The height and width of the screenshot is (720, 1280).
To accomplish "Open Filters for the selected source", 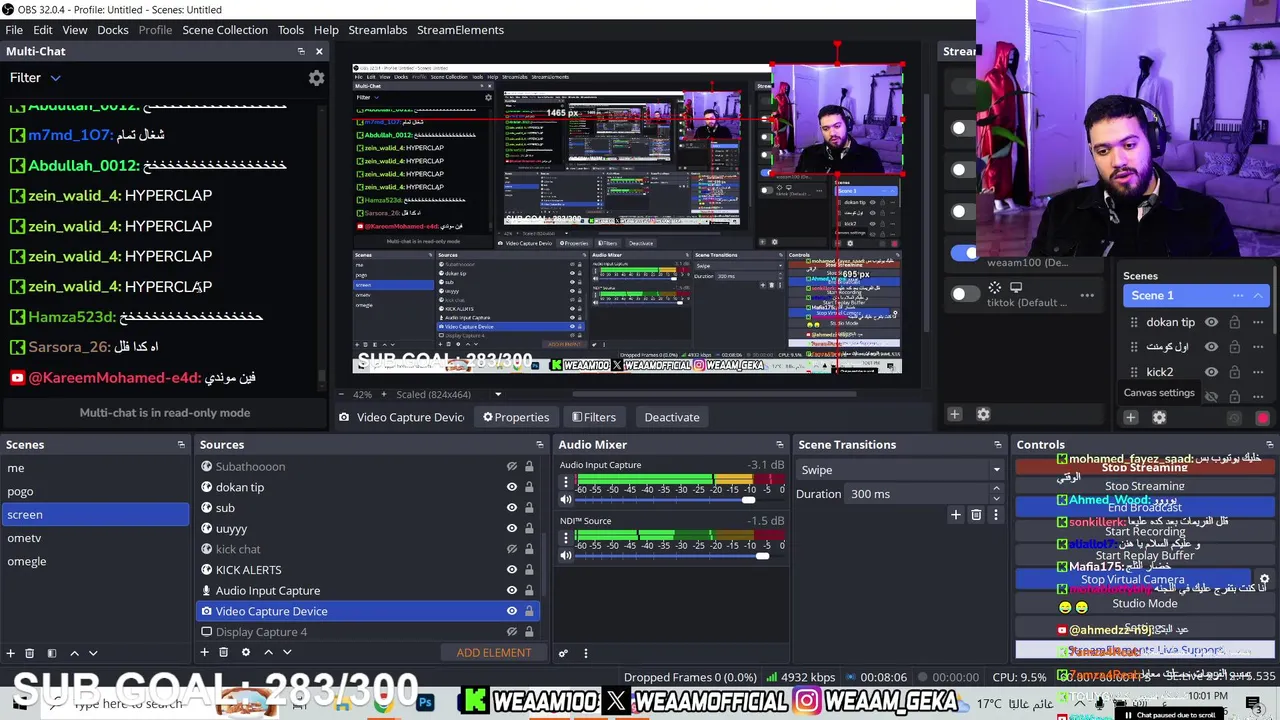I will point(594,417).
